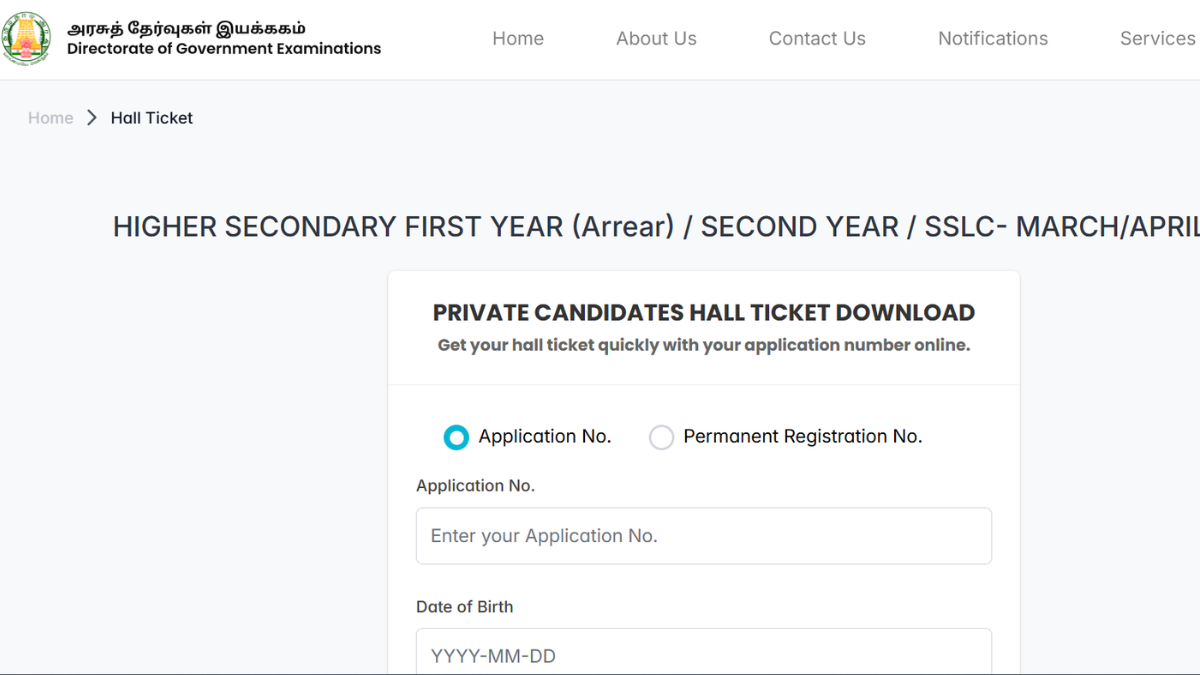Click the breadcrumb chevron arrow separator
Image resolution: width=1200 pixels, height=675 pixels.
click(92, 118)
